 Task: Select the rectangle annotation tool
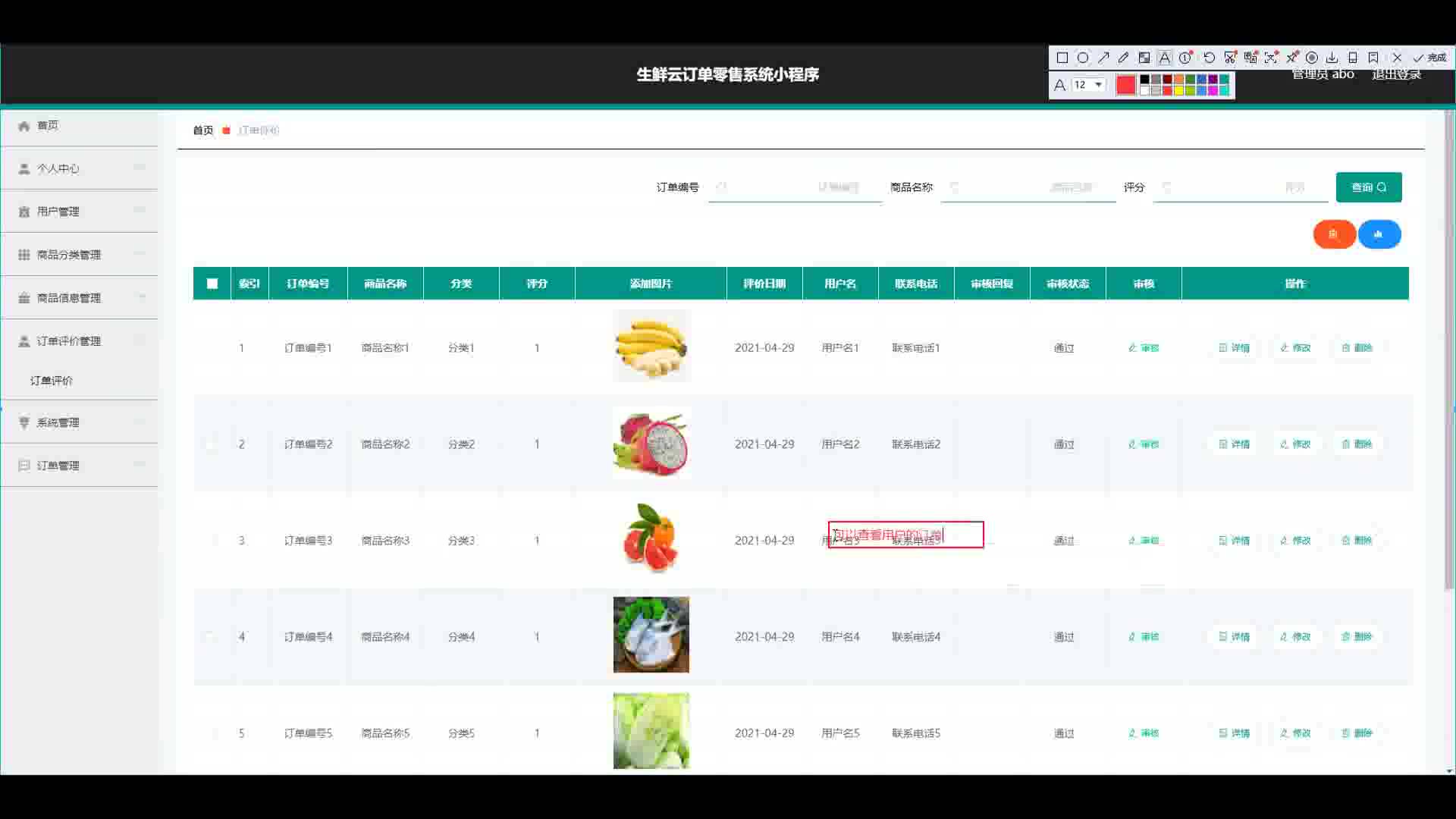pyautogui.click(x=1062, y=58)
